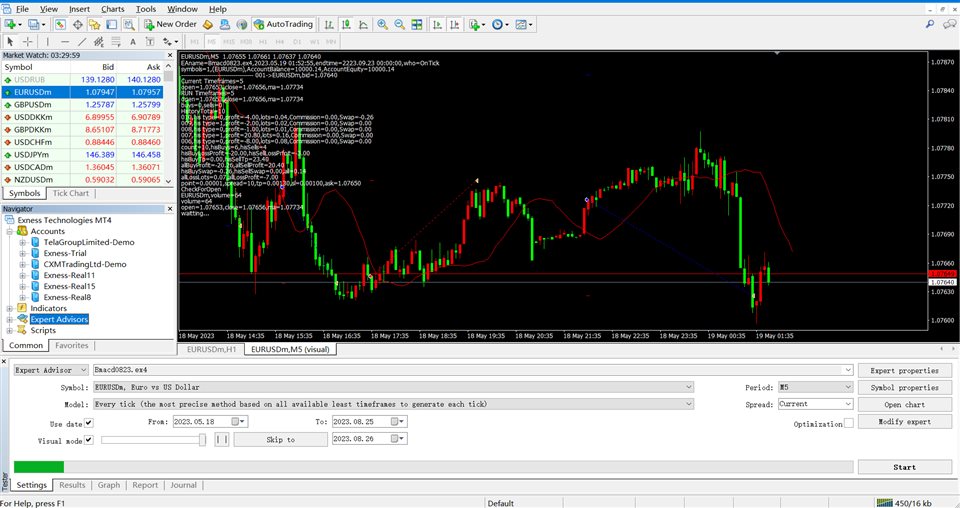Open MetaEditor with the yellow book icon
This screenshot has width=960, height=508.
208,24
